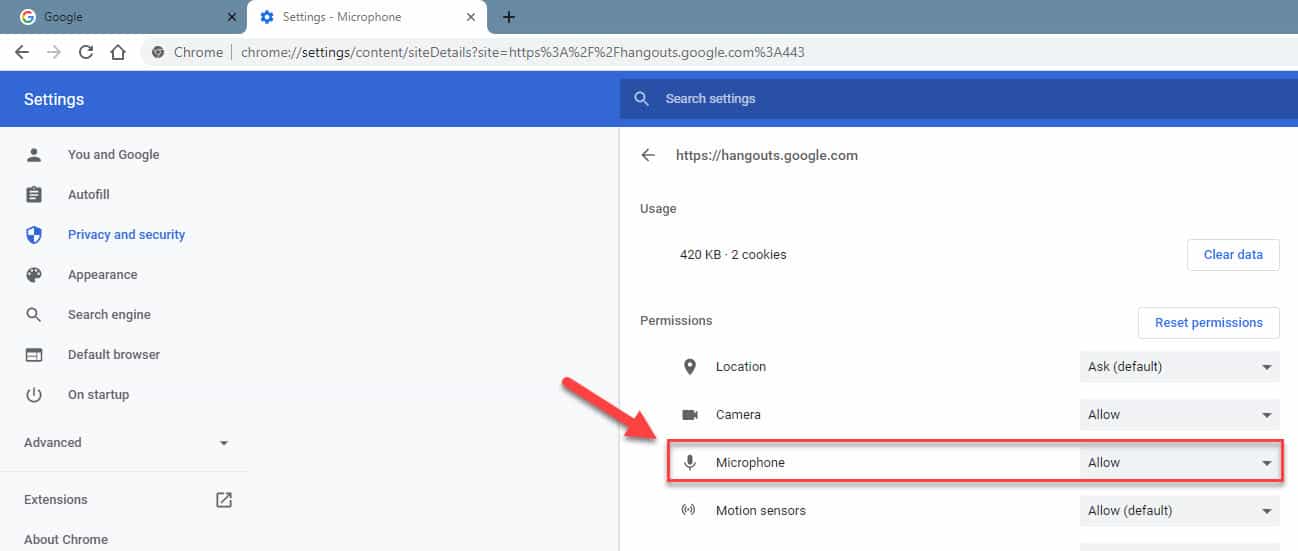1298x551 pixels.
Task: Click the Camera permission icon
Action: click(689, 415)
